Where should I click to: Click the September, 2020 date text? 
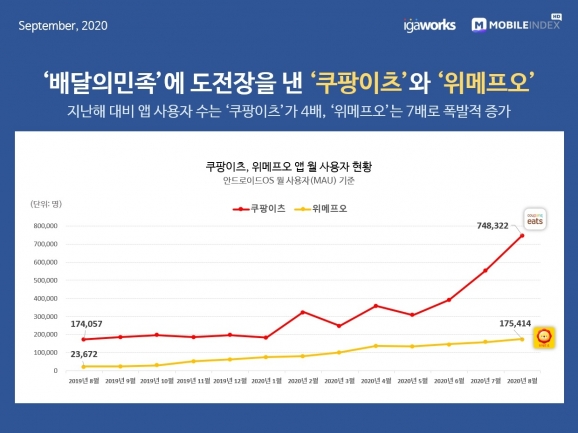coord(63,26)
